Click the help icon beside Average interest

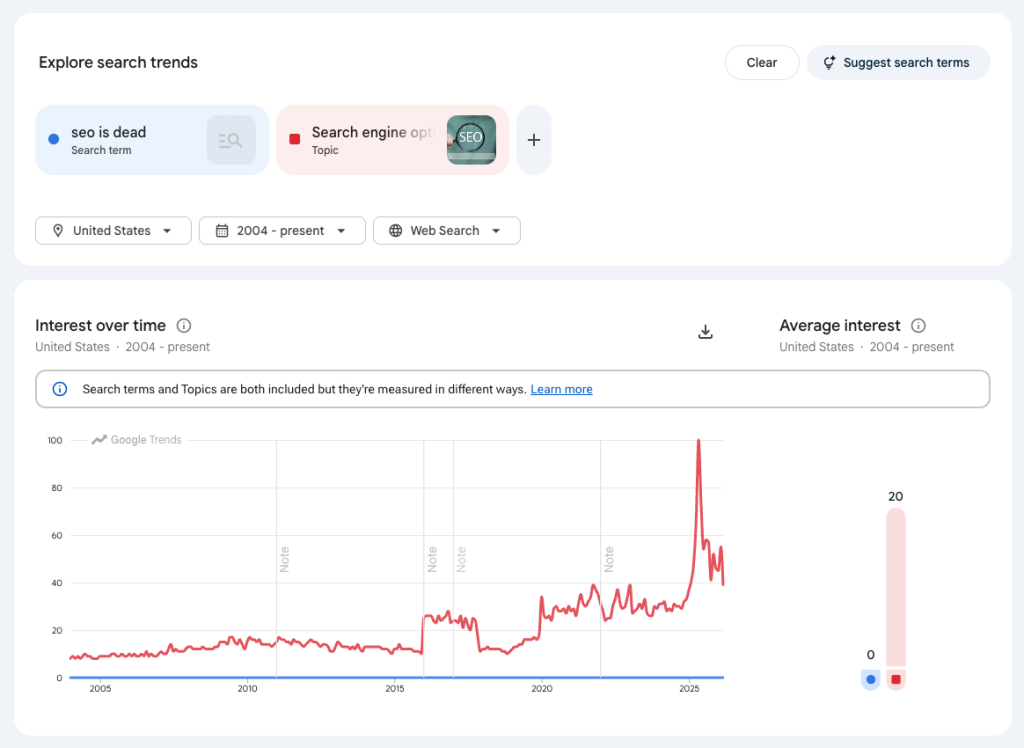tap(918, 326)
